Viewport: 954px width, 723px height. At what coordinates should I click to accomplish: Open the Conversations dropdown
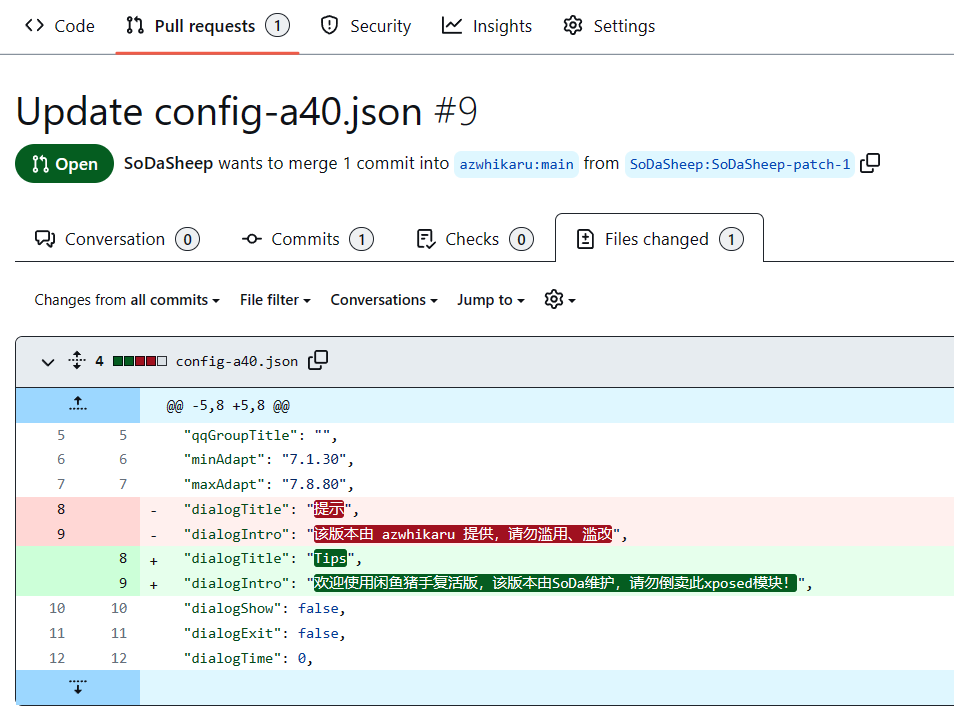click(384, 300)
